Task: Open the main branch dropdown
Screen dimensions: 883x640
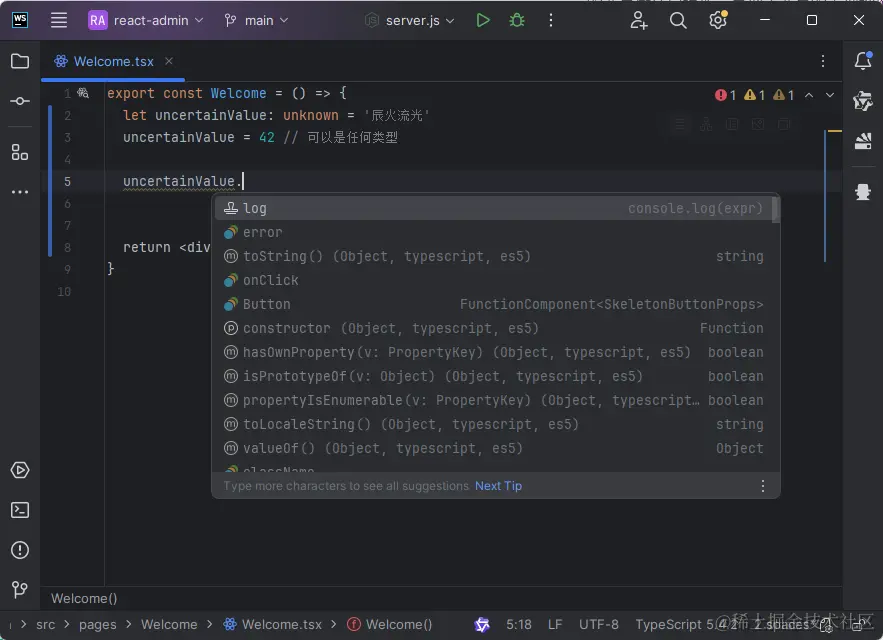Action: [256, 20]
